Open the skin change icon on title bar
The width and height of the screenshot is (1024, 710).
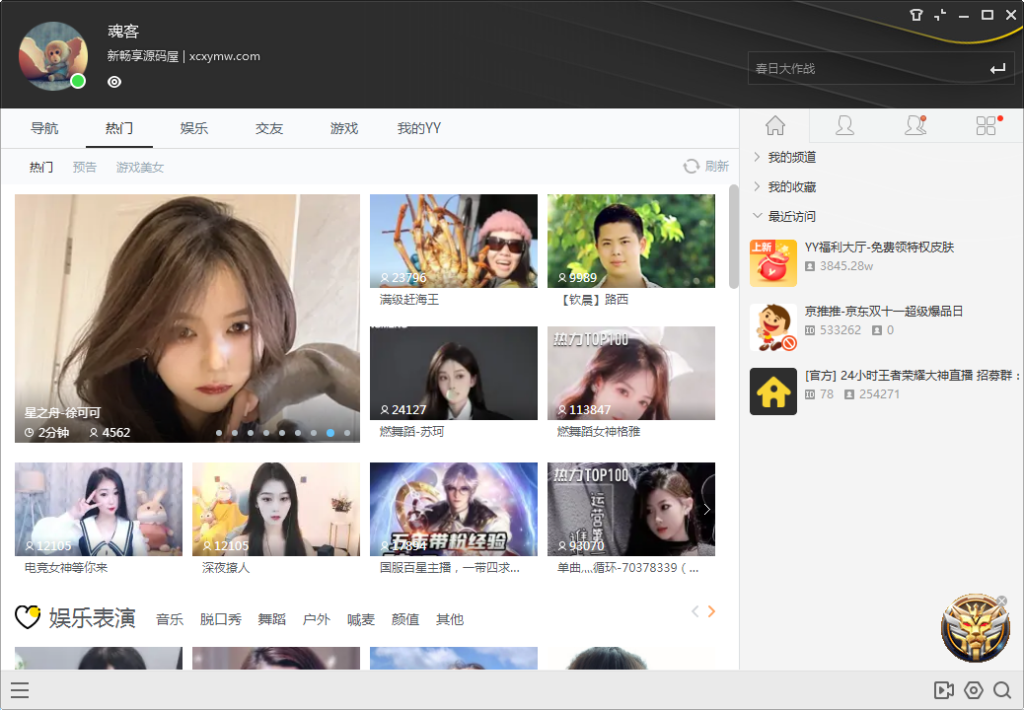[916, 15]
